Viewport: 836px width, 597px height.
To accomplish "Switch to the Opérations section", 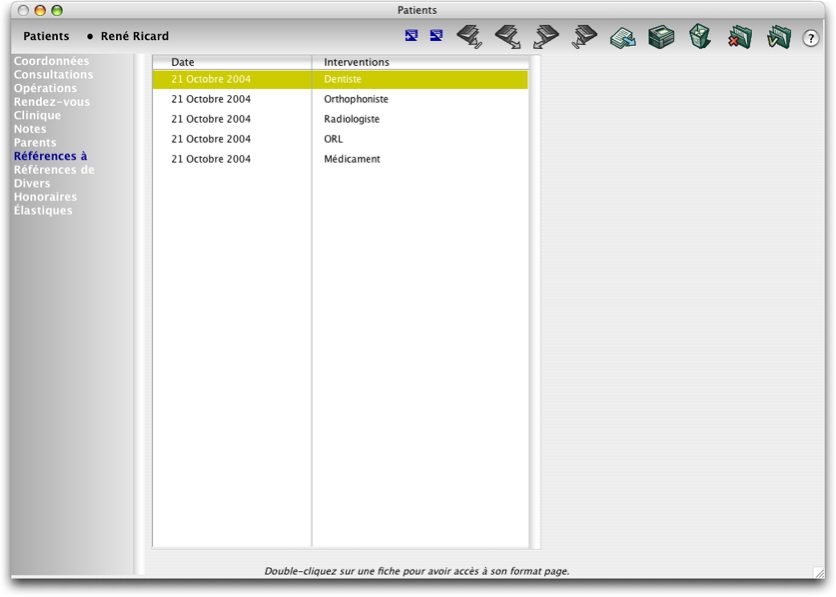I will pos(45,88).
